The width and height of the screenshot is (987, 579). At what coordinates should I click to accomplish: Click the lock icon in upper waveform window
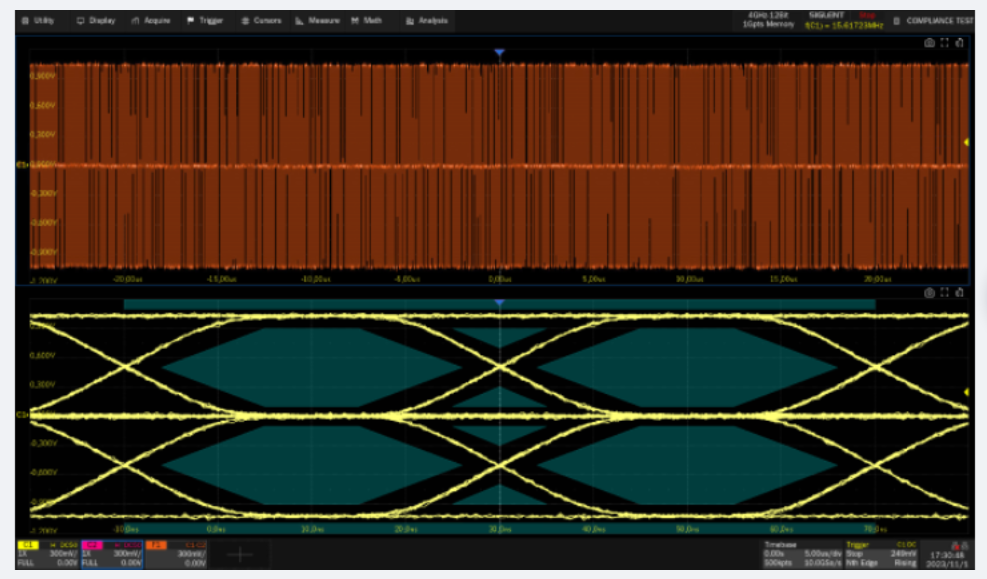click(959, 43)
